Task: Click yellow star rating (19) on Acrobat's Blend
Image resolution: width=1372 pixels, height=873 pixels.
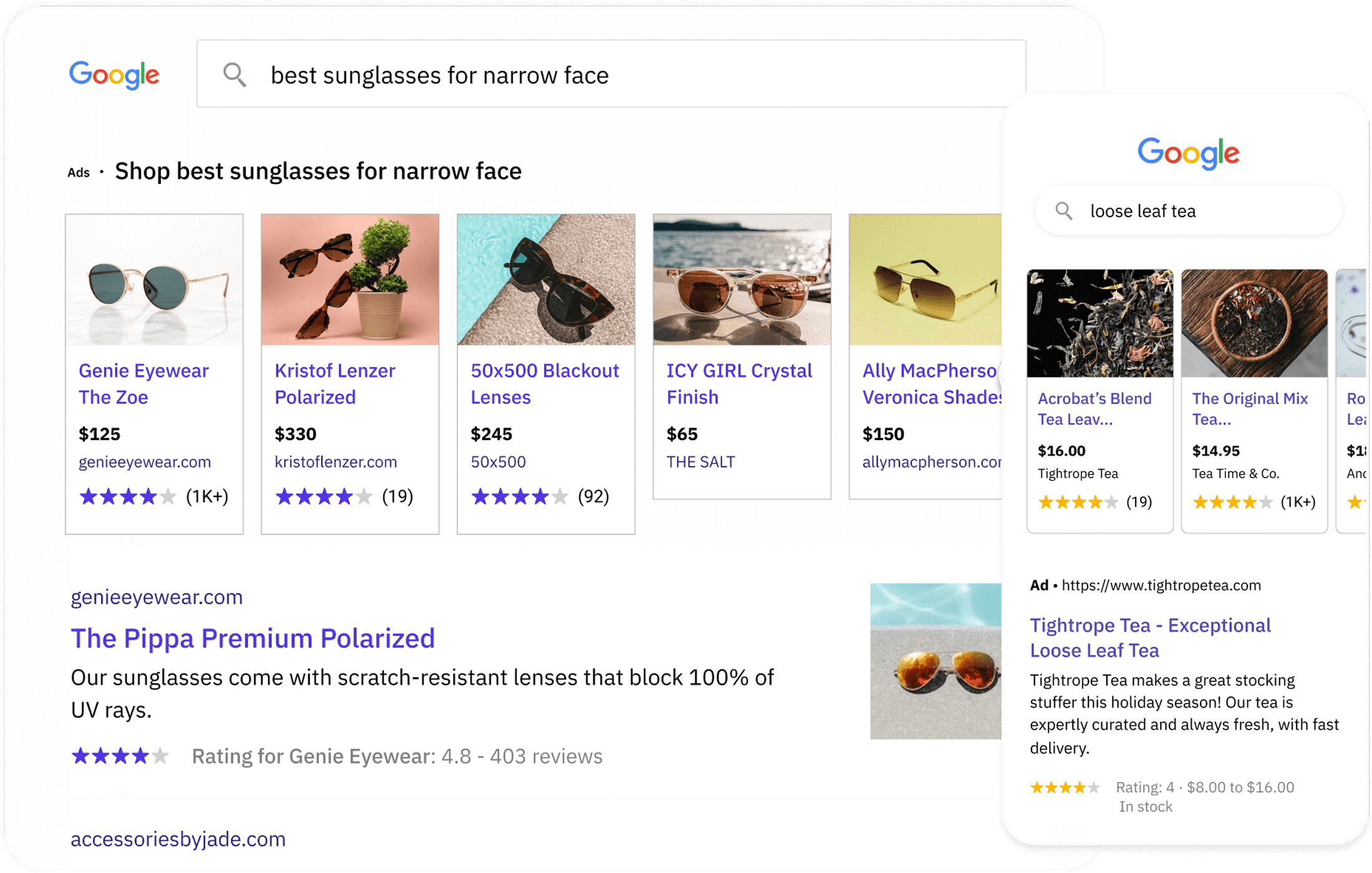Action: [x=1094, y=503]
